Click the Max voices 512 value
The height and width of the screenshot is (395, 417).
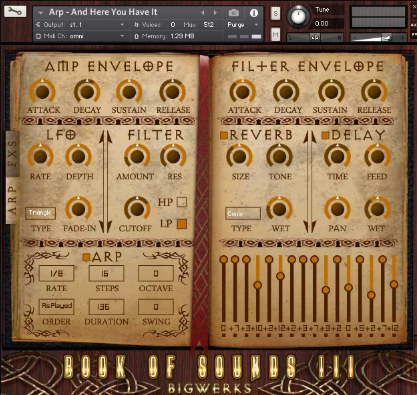tap(208, 25)
